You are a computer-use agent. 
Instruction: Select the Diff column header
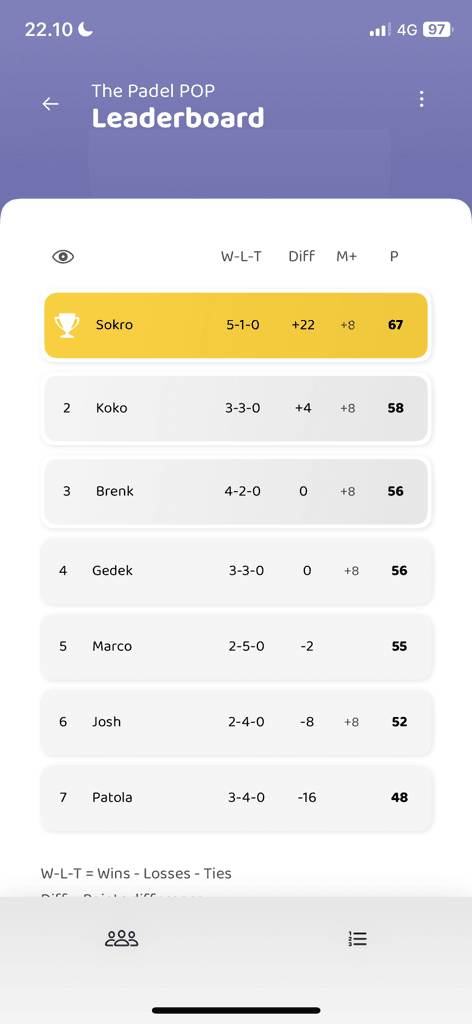302,257
